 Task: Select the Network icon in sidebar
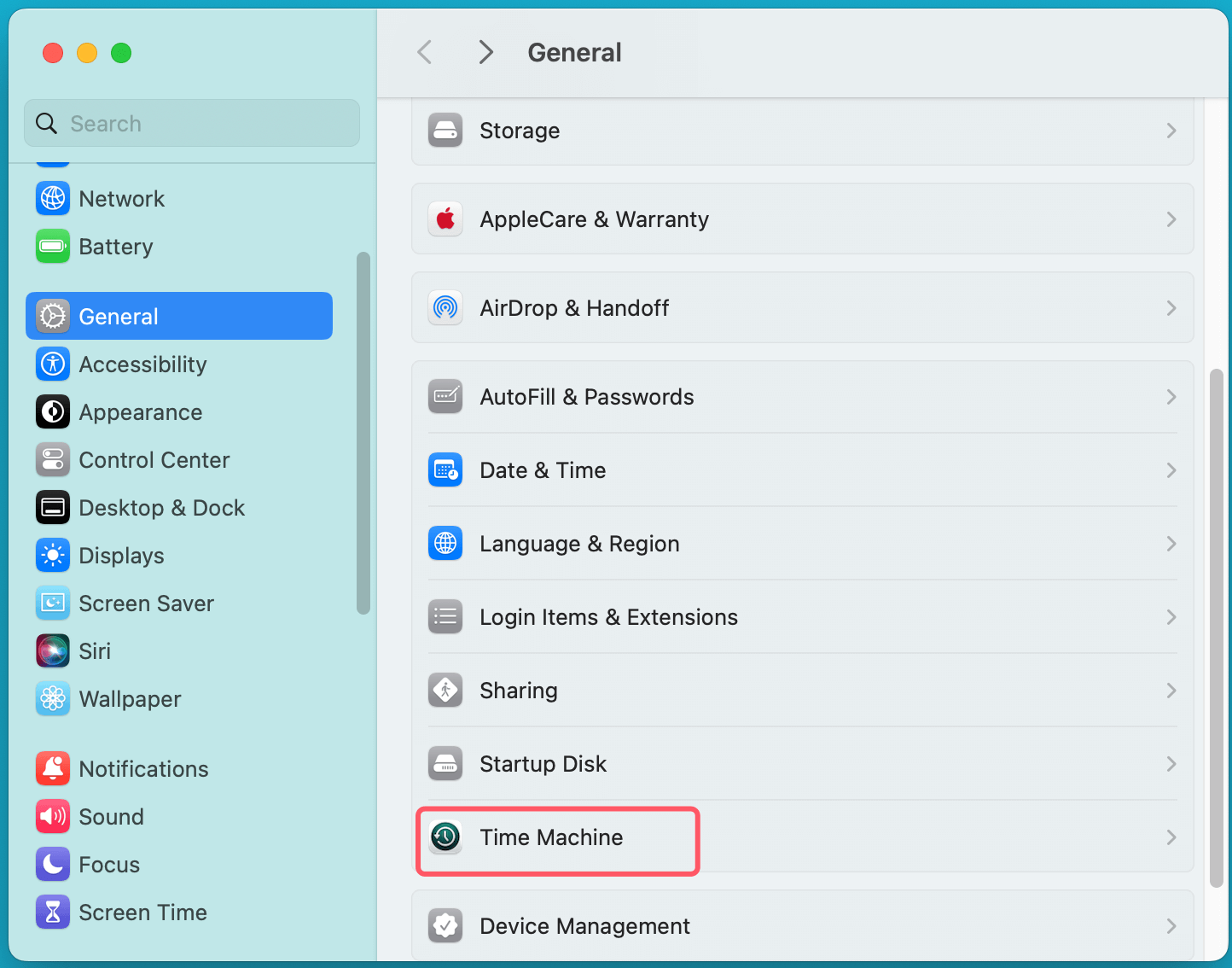click(53, 198)
